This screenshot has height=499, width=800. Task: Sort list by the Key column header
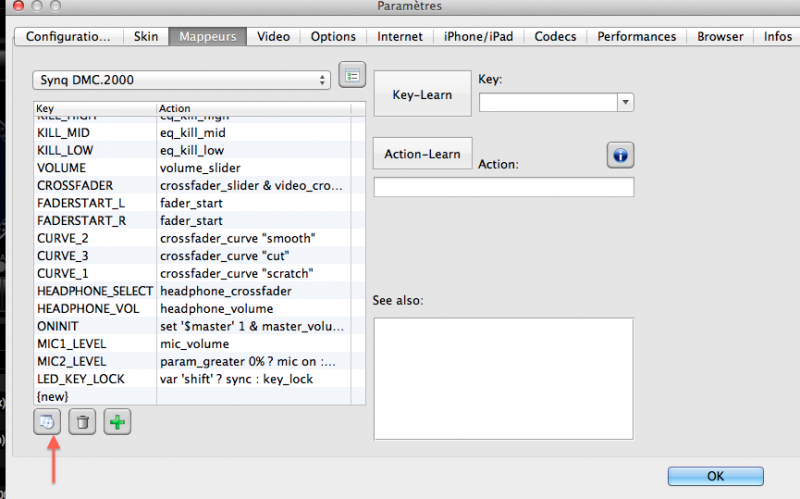click(x=94, y=108)
